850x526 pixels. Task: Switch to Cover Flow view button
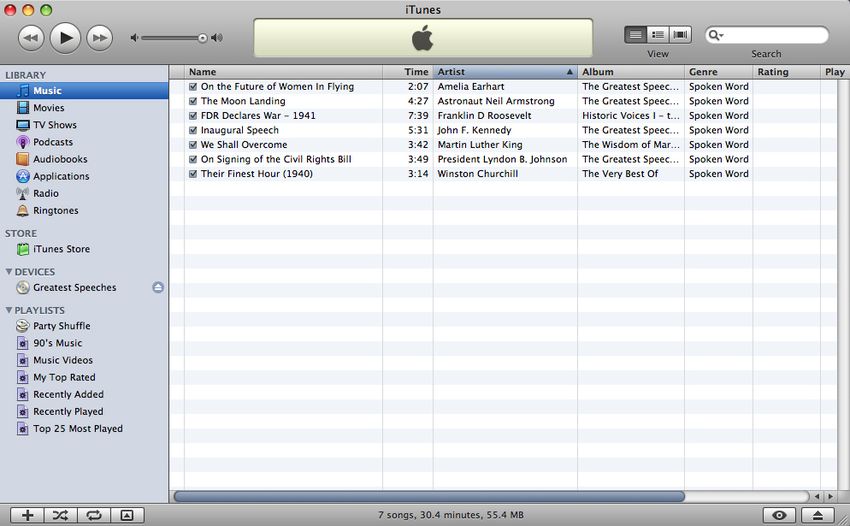680,35
